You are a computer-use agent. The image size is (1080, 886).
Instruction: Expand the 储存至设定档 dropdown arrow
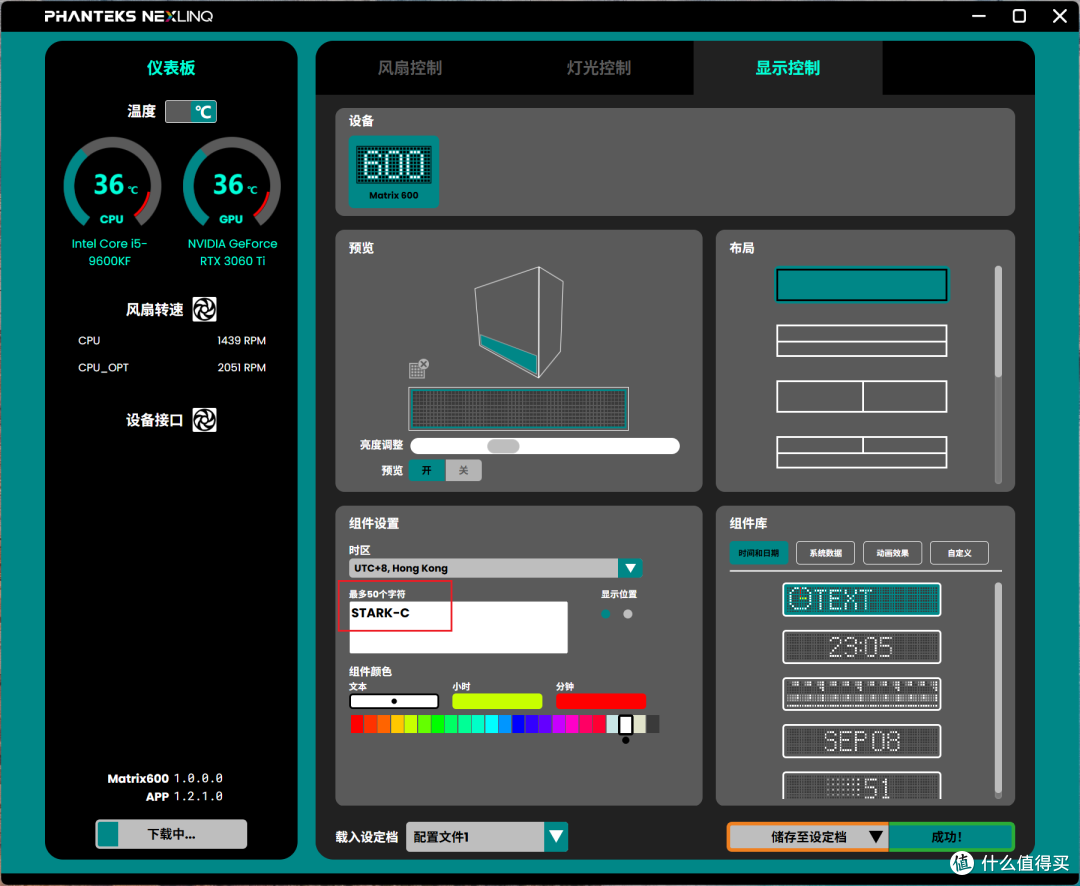tap(875, 836)
